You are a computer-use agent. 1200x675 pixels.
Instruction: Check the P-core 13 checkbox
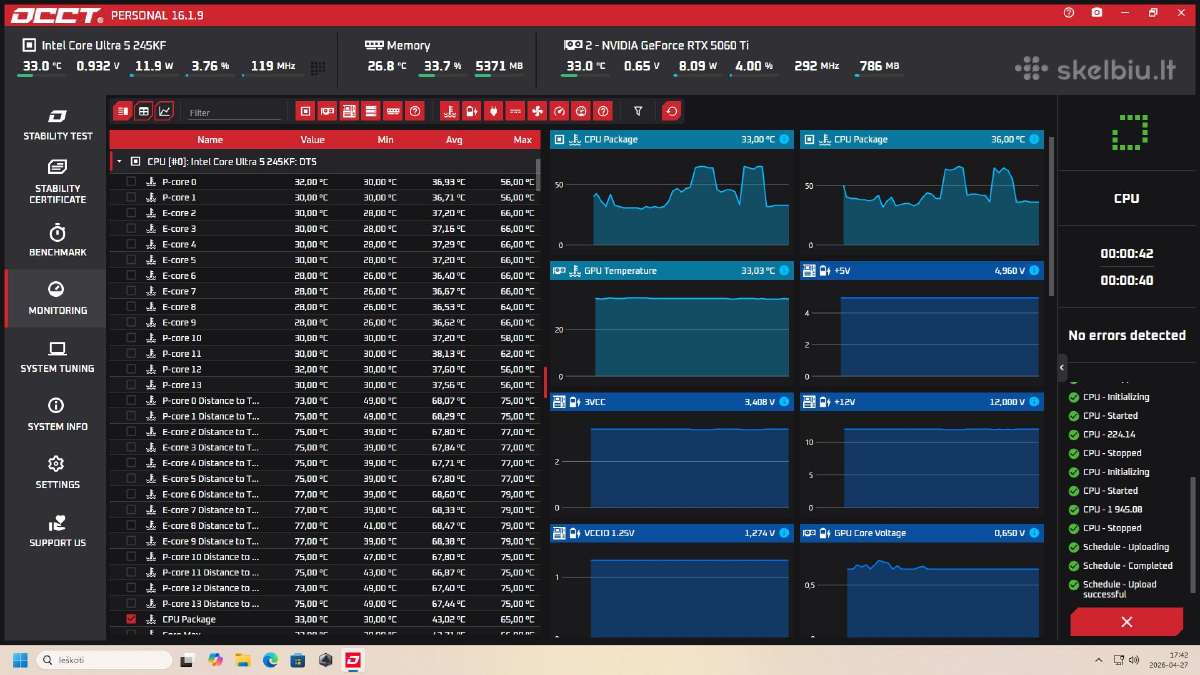pos(131,385)
